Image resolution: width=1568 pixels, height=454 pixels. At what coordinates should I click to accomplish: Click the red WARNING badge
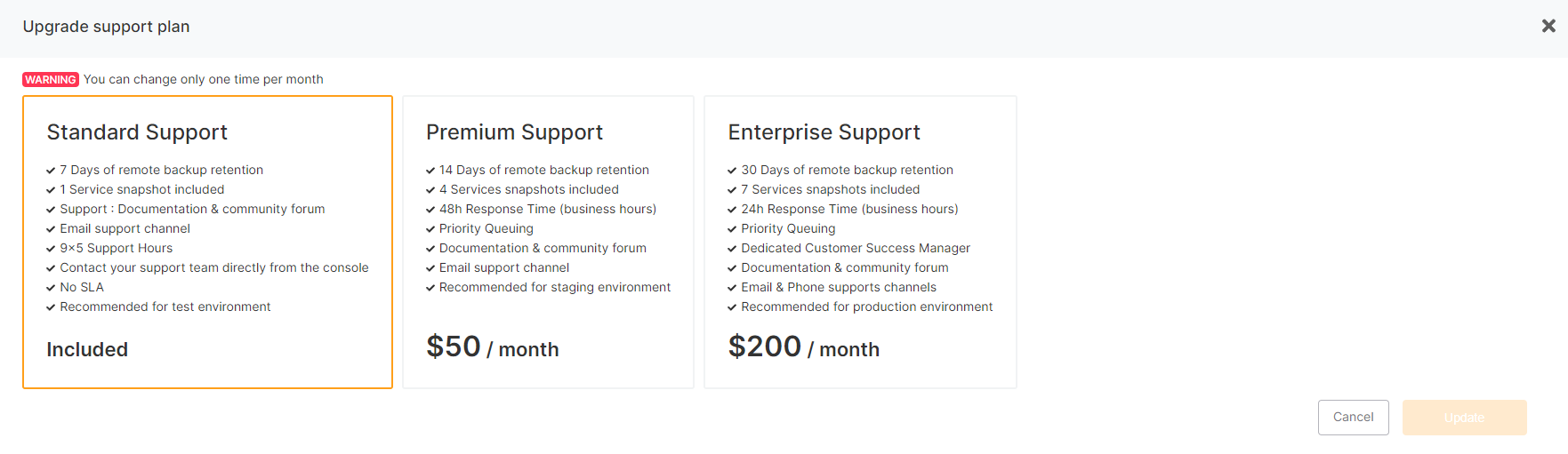pyautogui.click(x=51, y=80)
